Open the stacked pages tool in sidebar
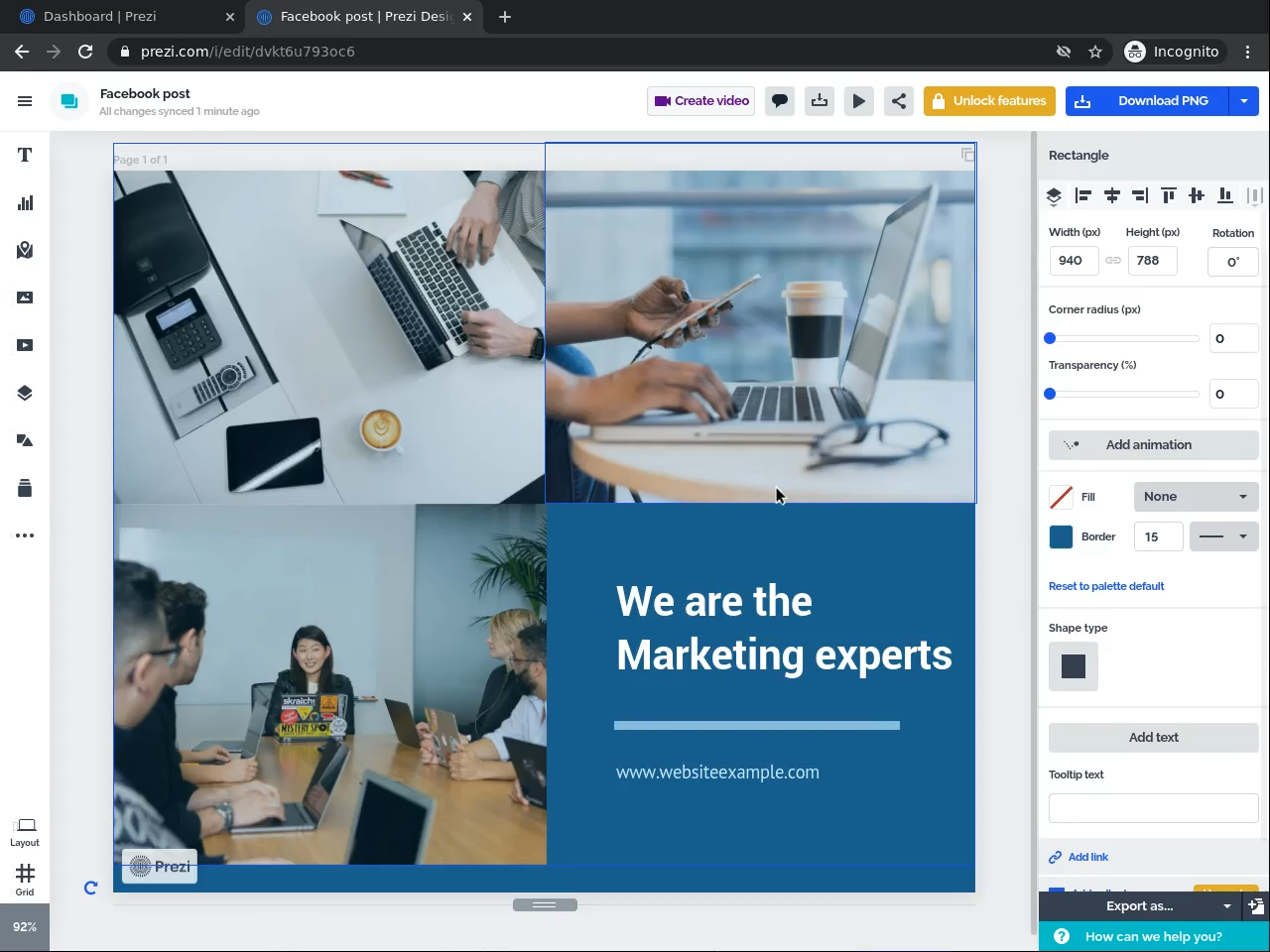Image resolution: width=1270 pixels, height=952 pixels. pyautogui.click(x=25, y=488)
